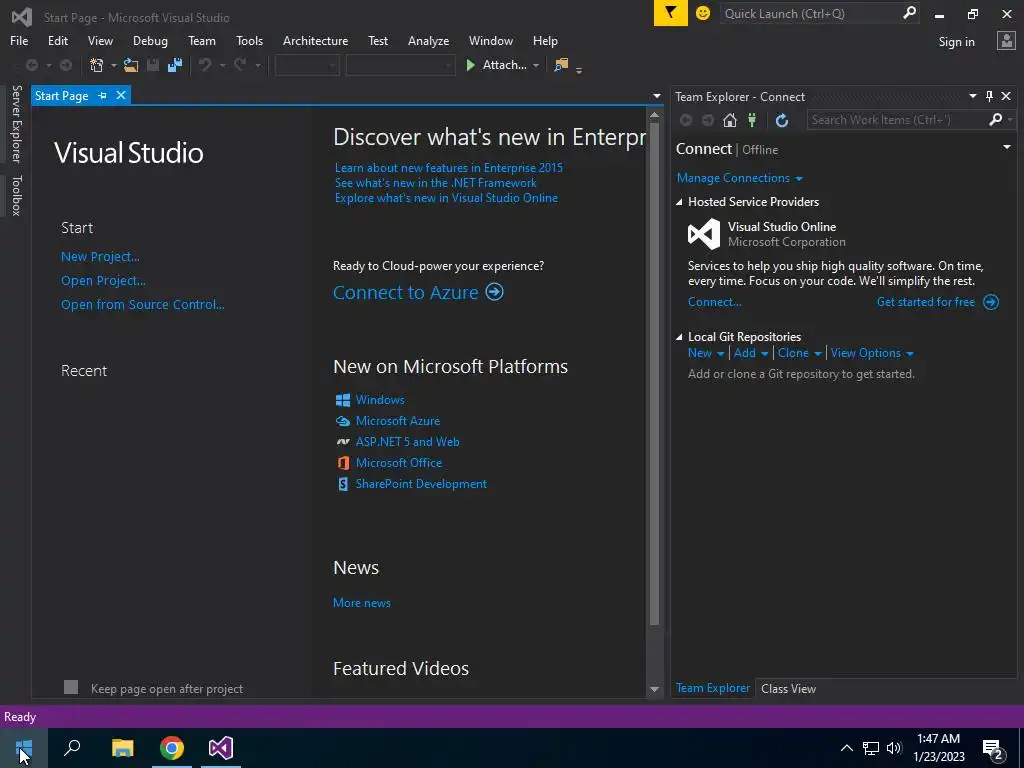Click the Save All toolbar icon
Viewport: 1024px width, 768px height.
(175, 65)
